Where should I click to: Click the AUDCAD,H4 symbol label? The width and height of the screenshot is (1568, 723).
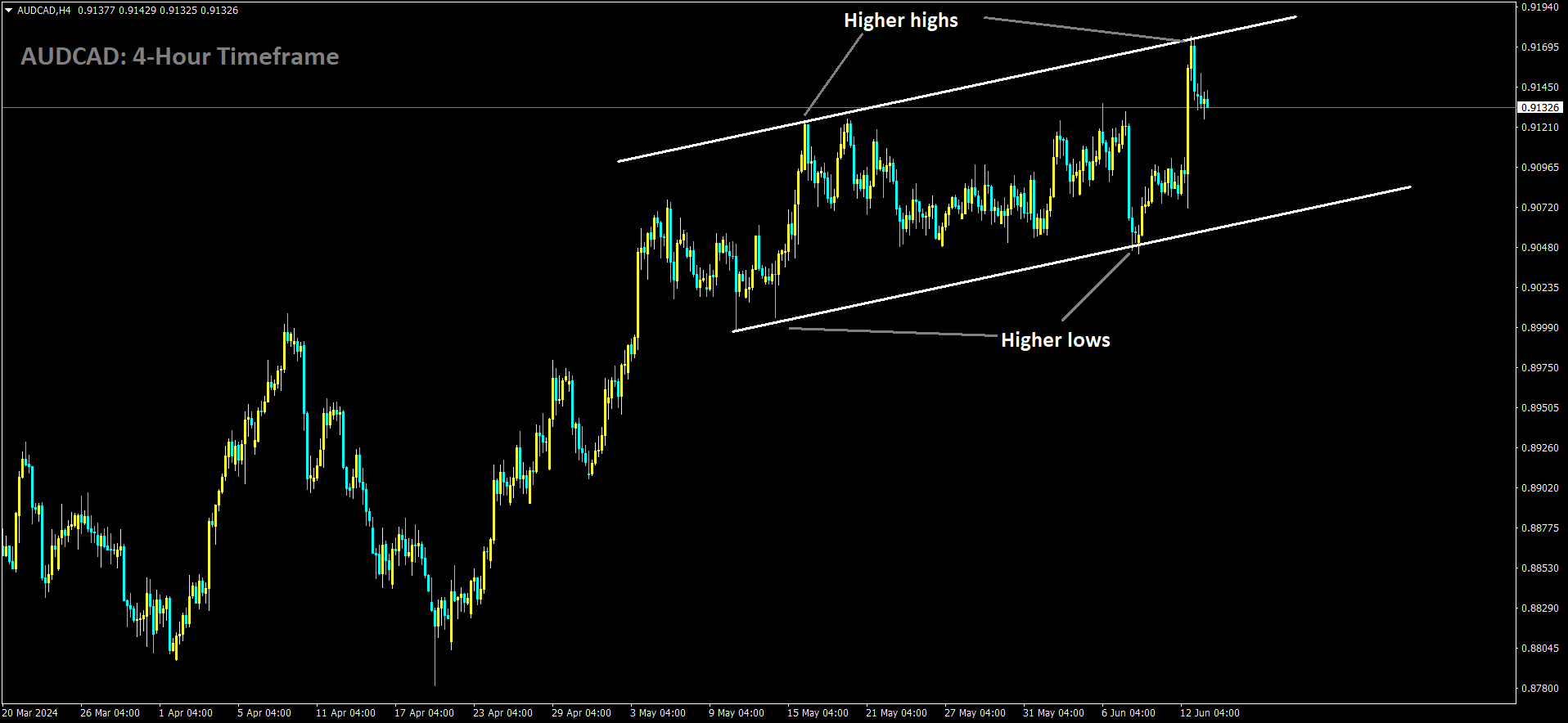point(43,11)
